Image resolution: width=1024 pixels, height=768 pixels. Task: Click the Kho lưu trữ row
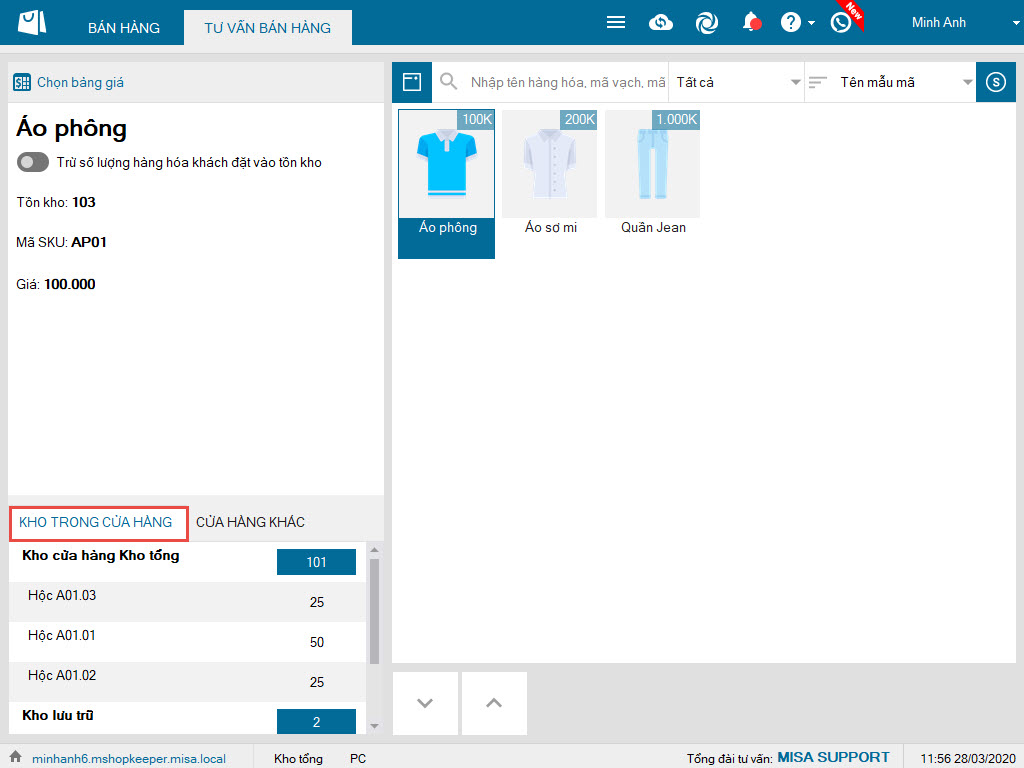coord(187,718)
